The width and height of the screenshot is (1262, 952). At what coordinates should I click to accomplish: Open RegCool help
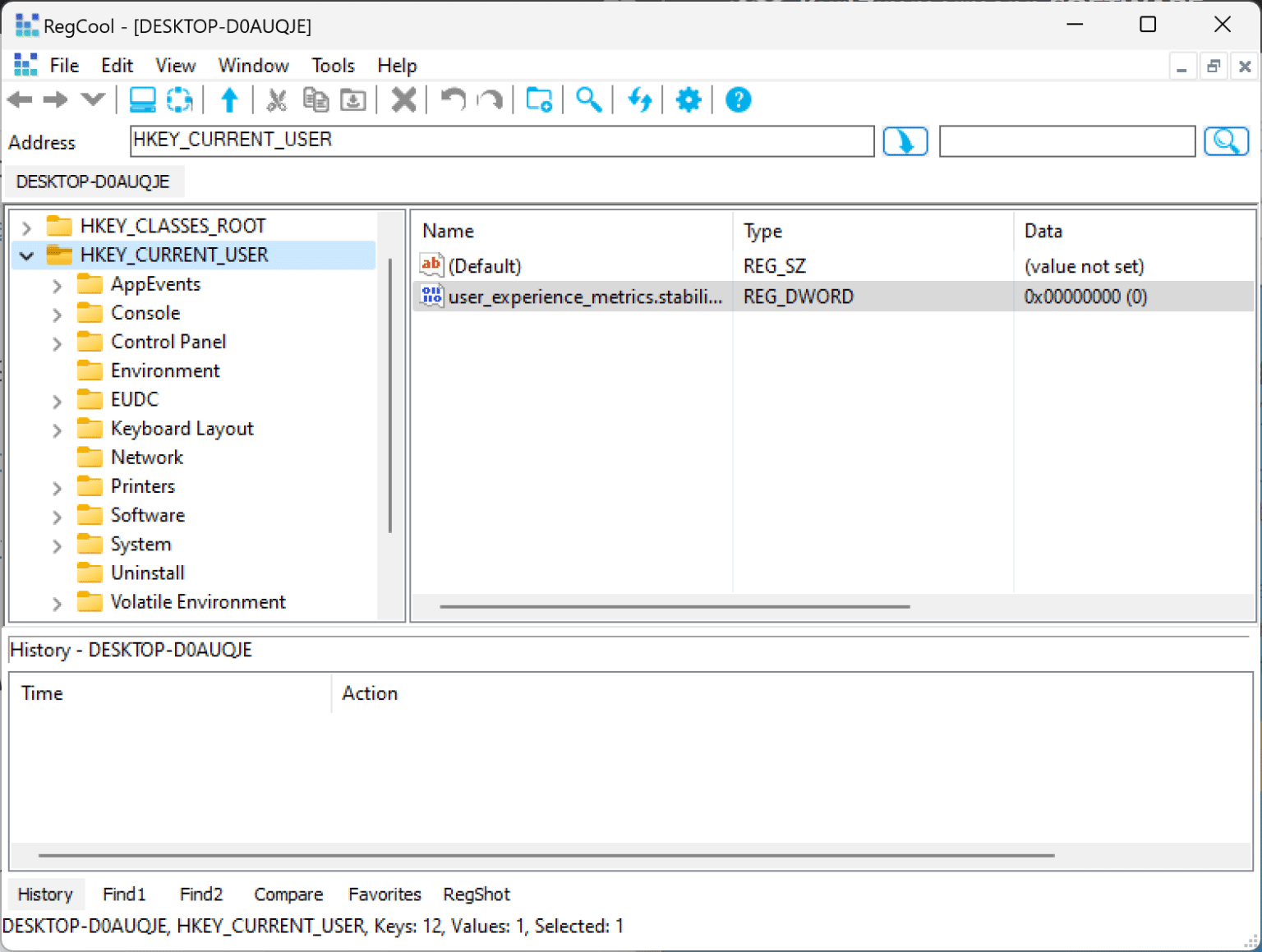pos(737,99)
